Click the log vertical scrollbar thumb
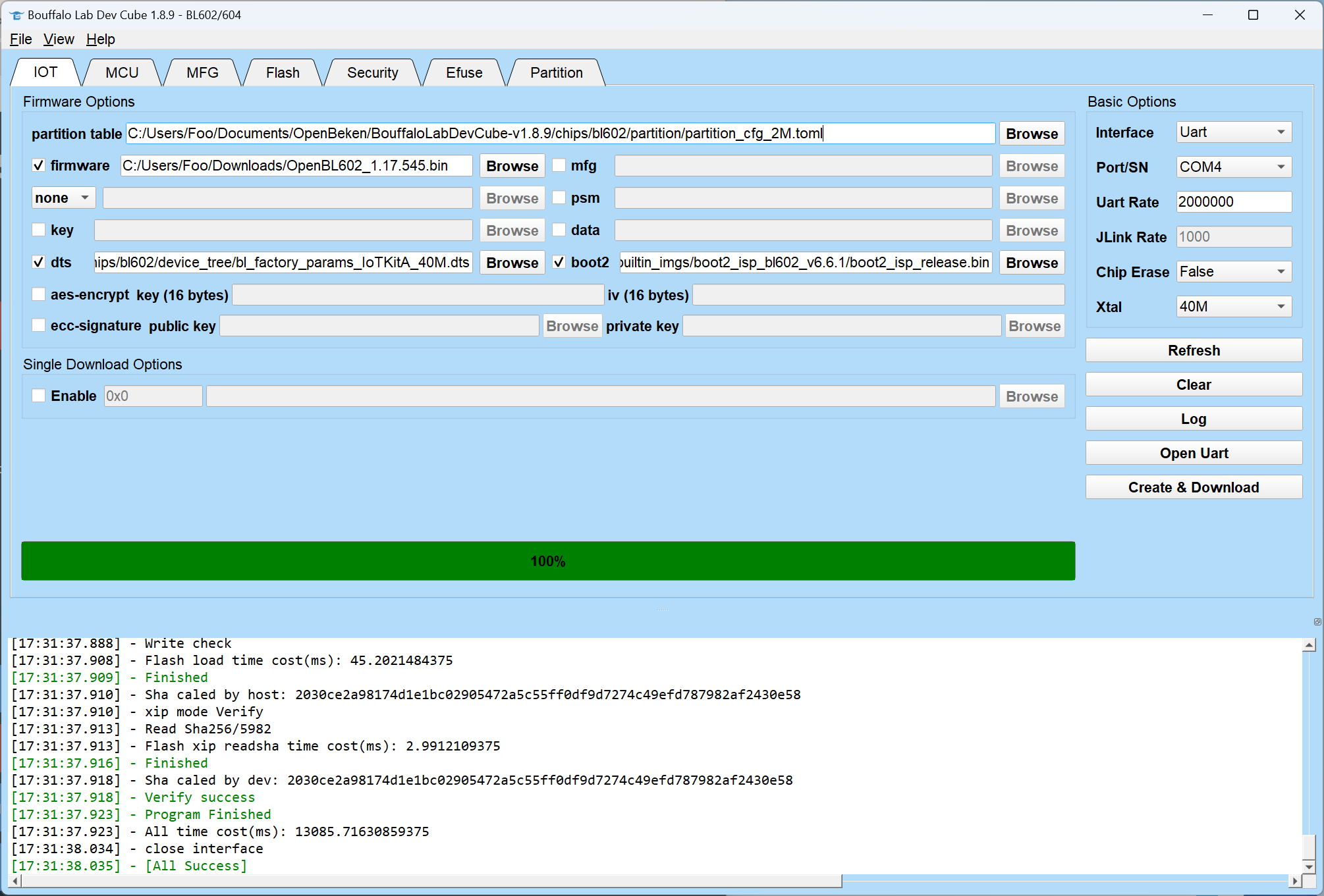The image size is (1324, 896). coord(1309,847)
